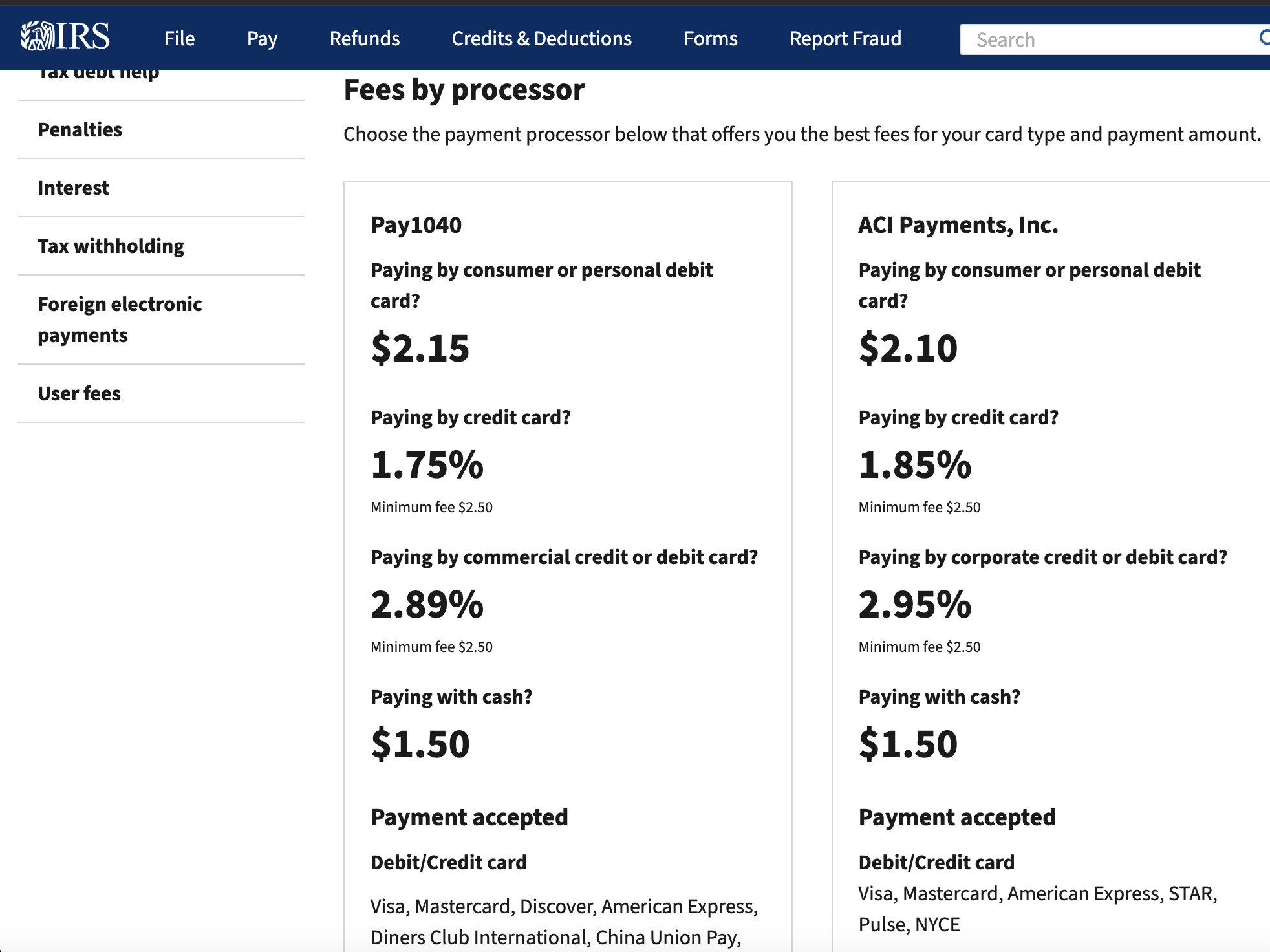Click Pay1040 commercial card rate 2.89%
The height and width of the screenshot is (952, 1270).
point(427,604)
